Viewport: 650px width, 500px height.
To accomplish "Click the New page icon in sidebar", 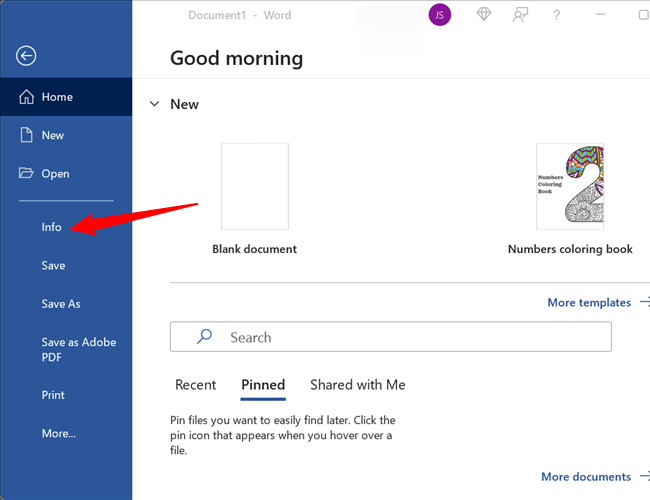I will (27, 135).
